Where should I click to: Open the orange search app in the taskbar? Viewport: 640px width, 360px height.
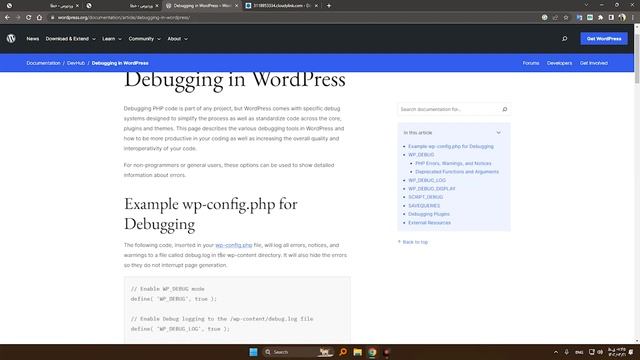(343, 352)
